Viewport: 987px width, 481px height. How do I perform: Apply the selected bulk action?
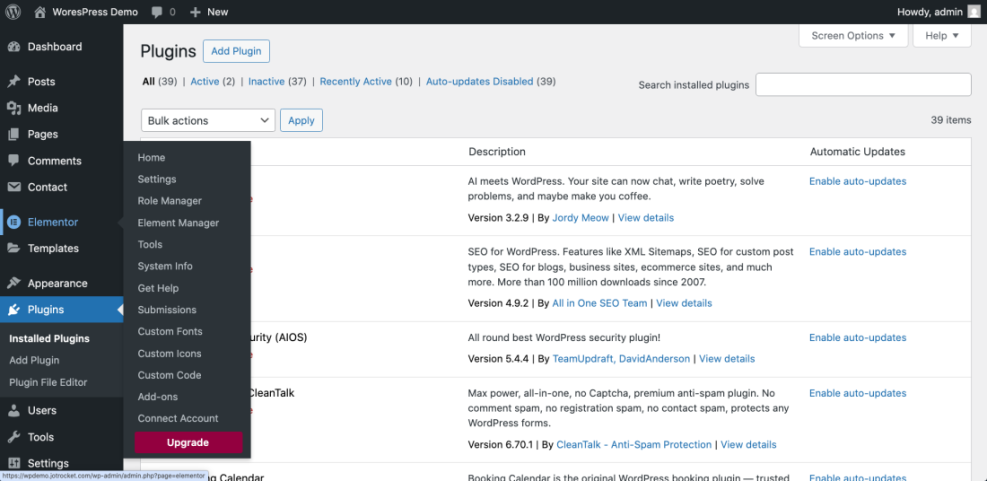(301, 120)
